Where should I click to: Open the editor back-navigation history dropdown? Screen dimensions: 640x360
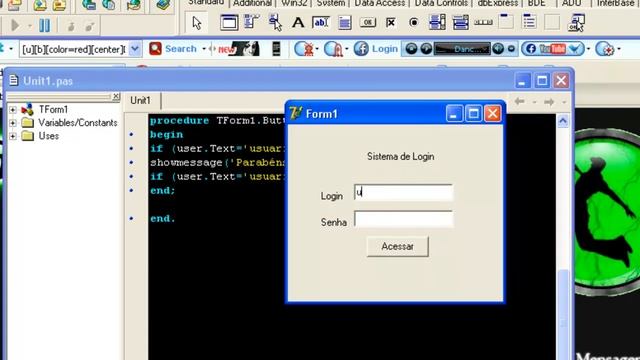click(534, 102)
